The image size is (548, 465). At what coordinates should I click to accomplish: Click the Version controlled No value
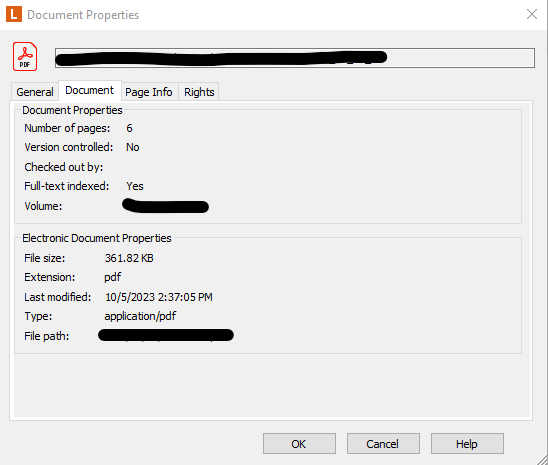coord(132,147)
